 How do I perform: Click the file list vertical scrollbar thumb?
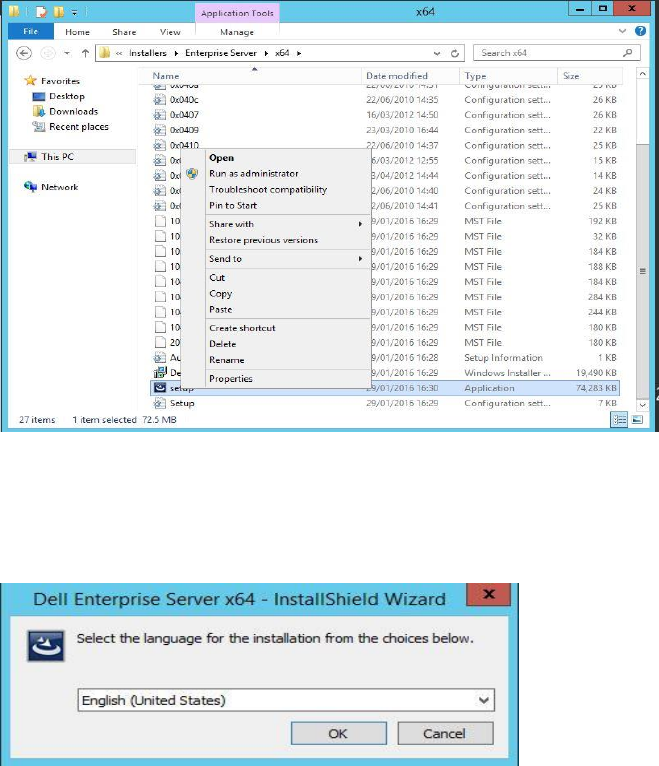point(643,271)
